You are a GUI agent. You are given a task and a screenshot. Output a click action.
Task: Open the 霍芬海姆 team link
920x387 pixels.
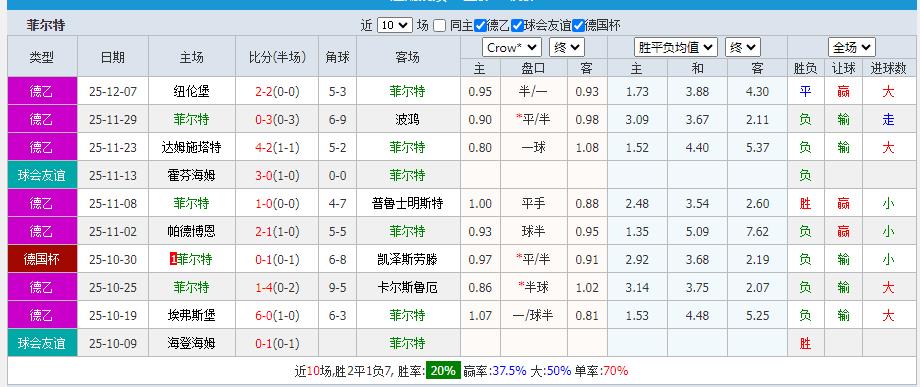pyautogui.click(x=191, y=175)
